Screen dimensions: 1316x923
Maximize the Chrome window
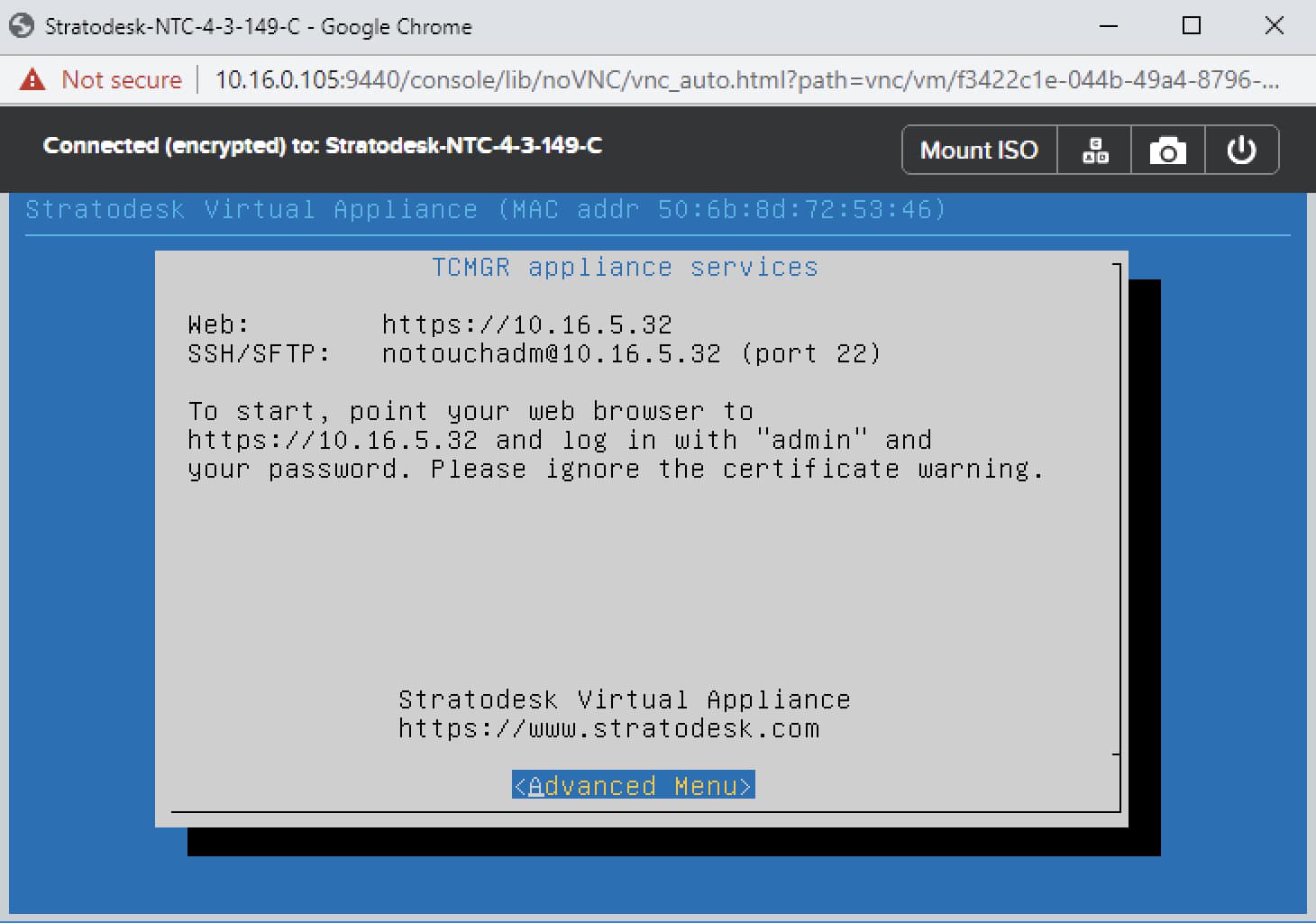1192,26
